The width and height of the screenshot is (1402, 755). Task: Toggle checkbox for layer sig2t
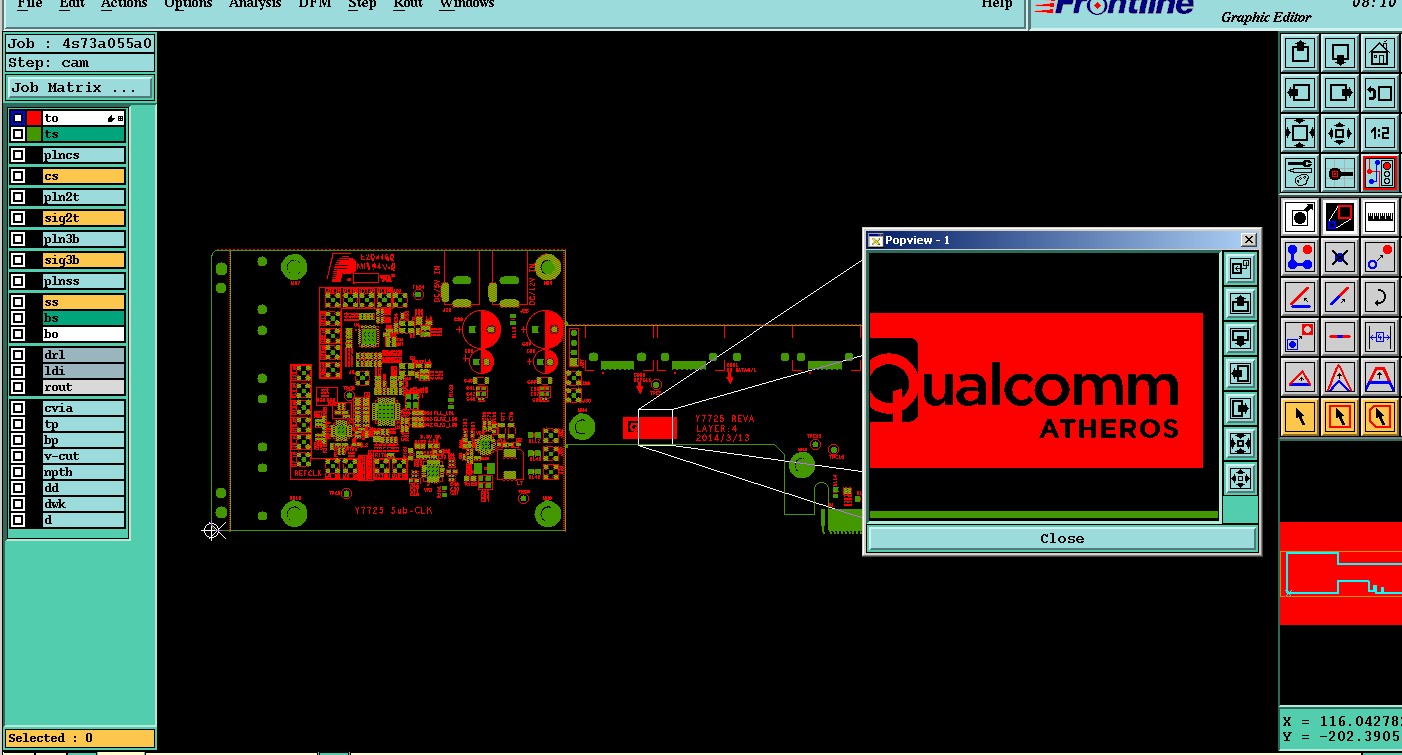pos(18,218)
